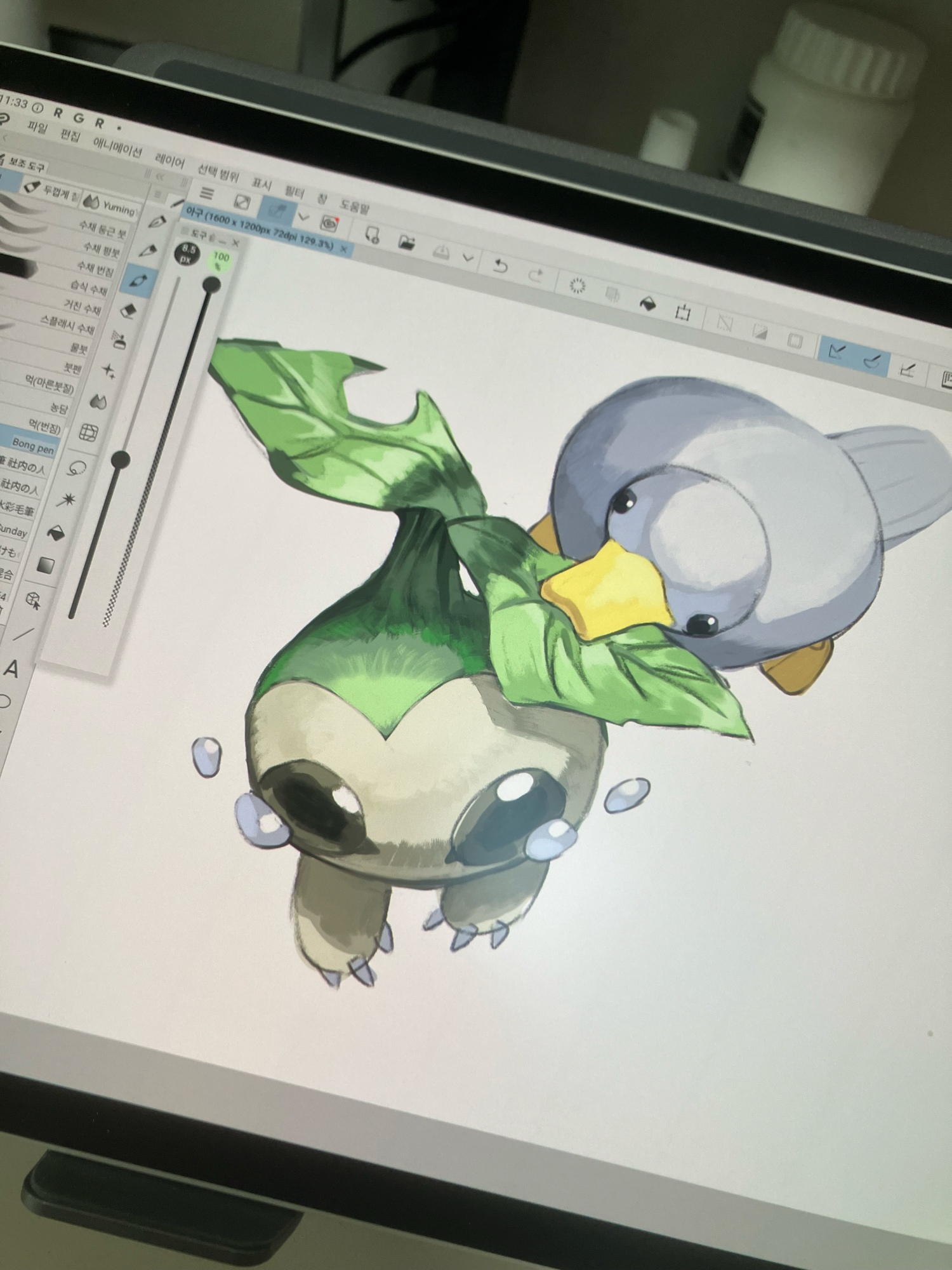
Task: Open the chevron dropdown beside highlighted command bar icon
Action: 303,217
